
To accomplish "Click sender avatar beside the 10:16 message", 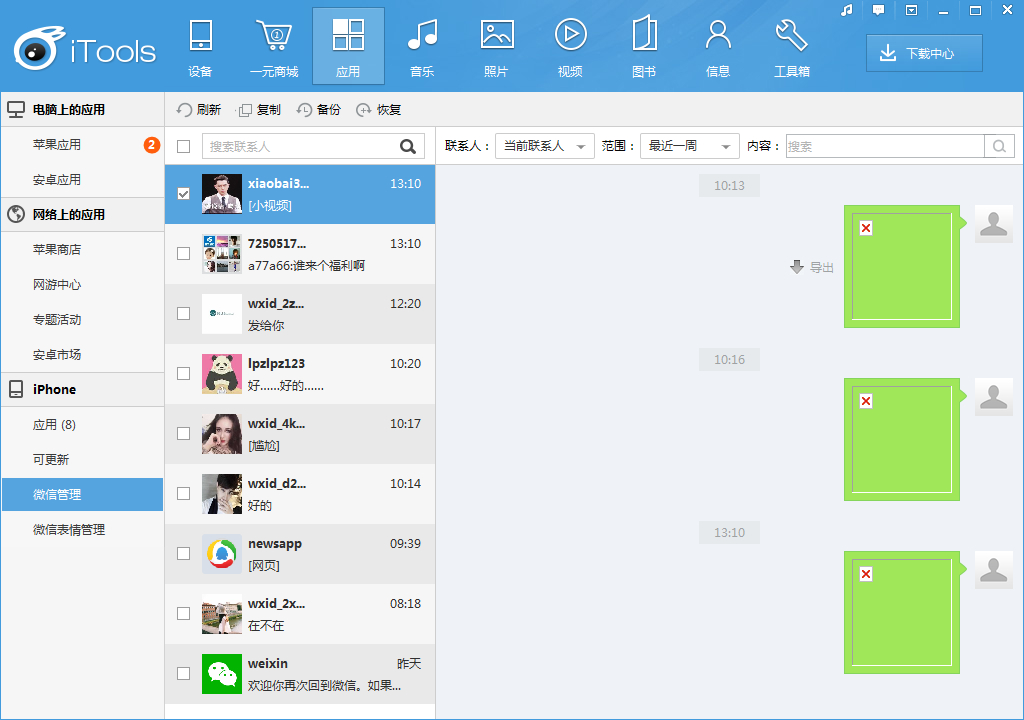I will (994, 397).
